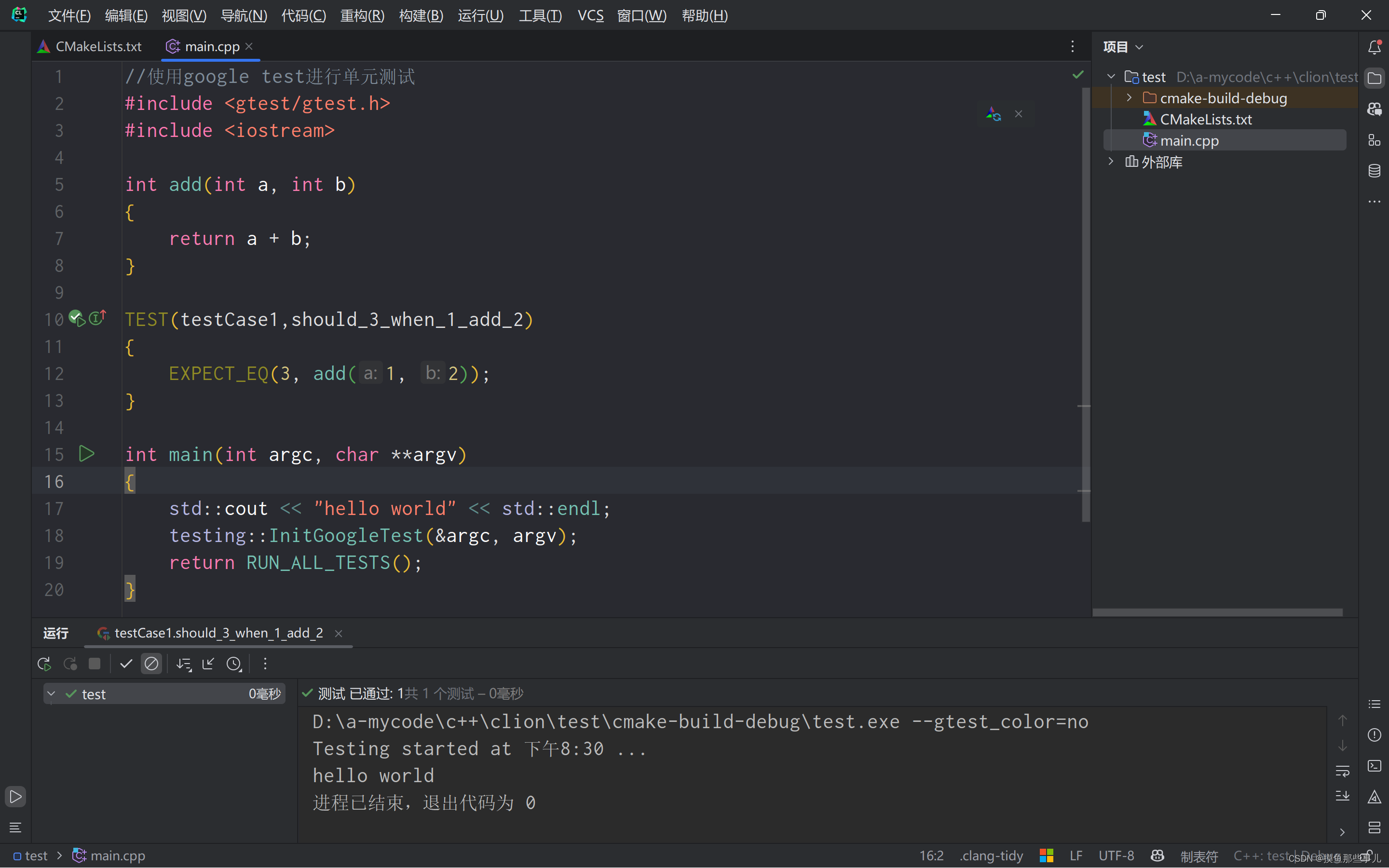Expand the 外部库 external libraries node

pyautogui.click(x=1113, y=161)
